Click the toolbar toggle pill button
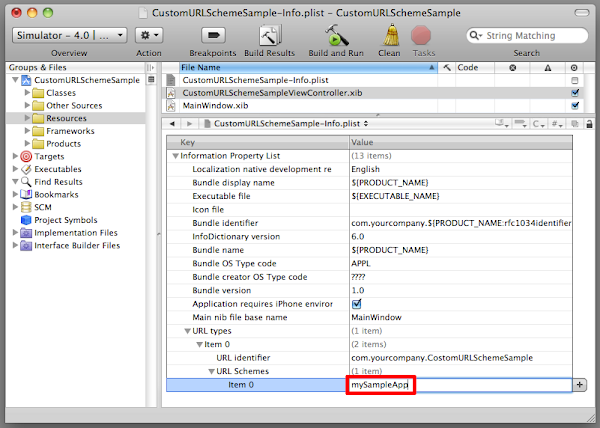 tap(582, 13)
